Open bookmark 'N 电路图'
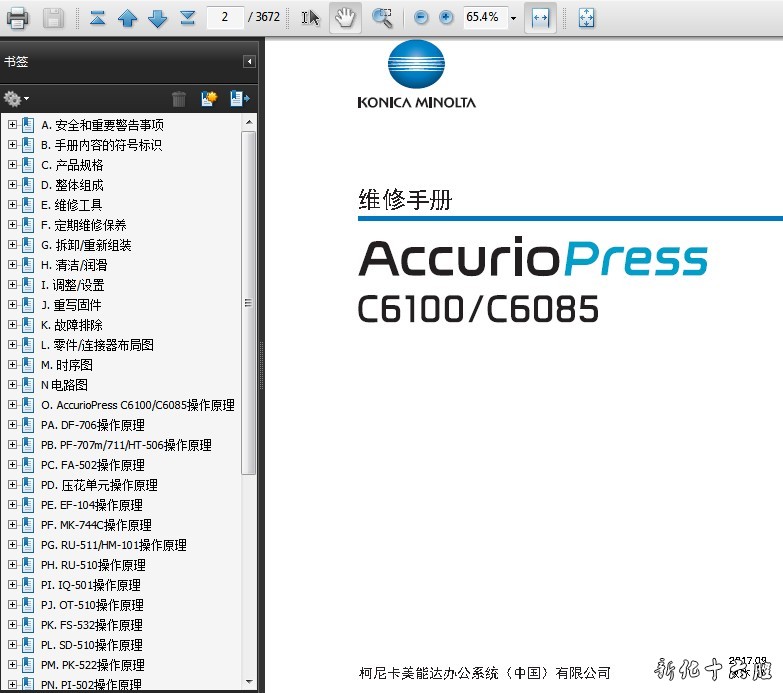783x693 pixels. (x=64, y=385)
